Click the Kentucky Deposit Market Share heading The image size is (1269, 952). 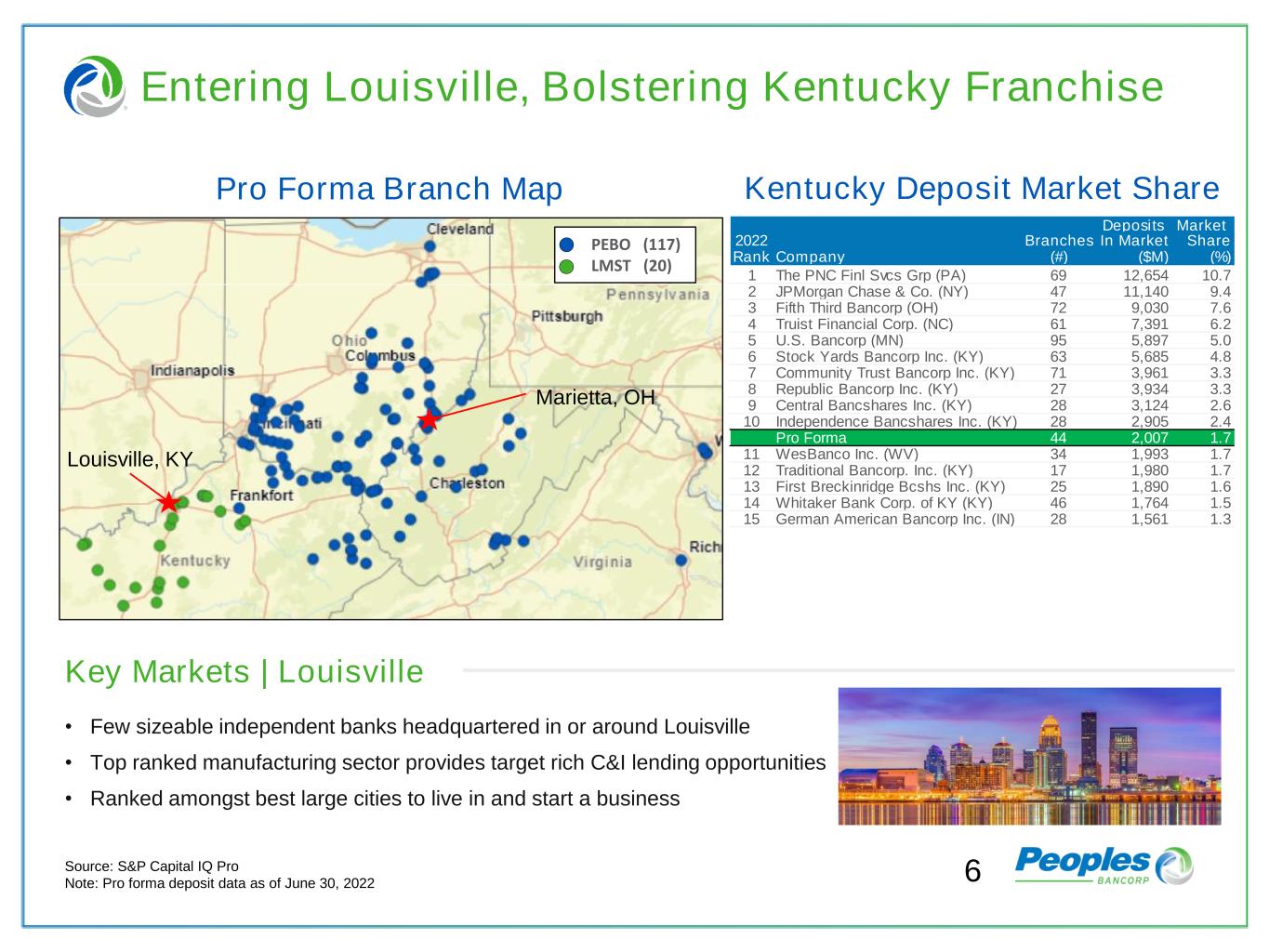(982, 189)
